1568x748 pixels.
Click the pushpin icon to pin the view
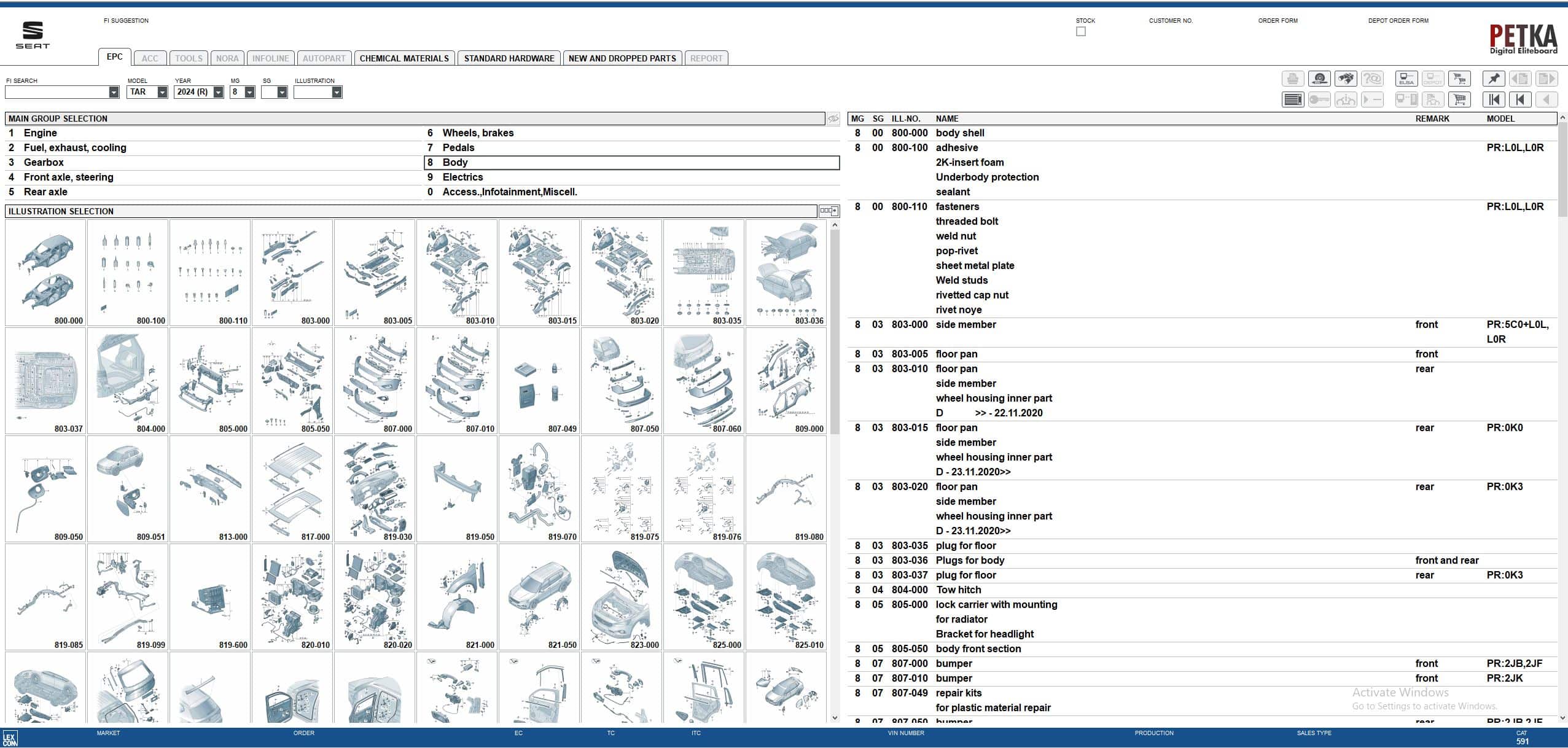1494,79
